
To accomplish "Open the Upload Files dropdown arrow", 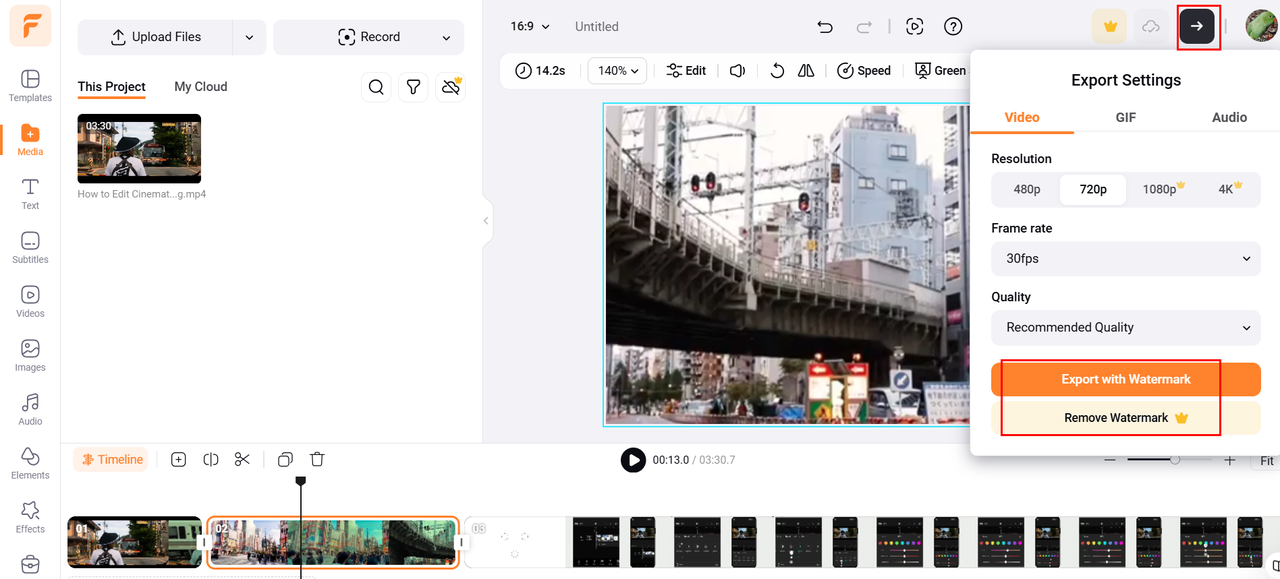I will 249,37.
